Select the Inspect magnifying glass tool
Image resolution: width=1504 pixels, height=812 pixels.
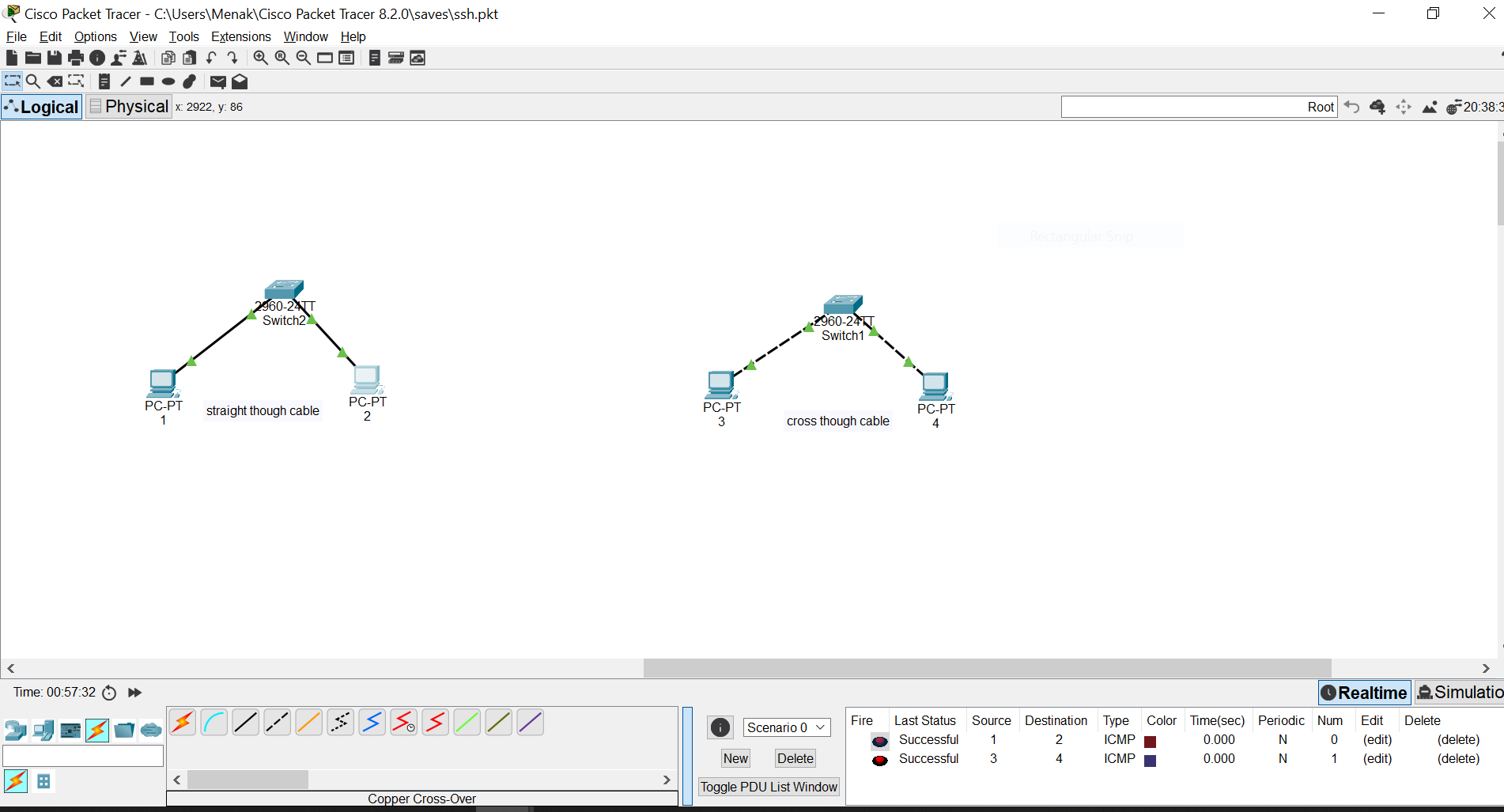click(x=33, y=81)
